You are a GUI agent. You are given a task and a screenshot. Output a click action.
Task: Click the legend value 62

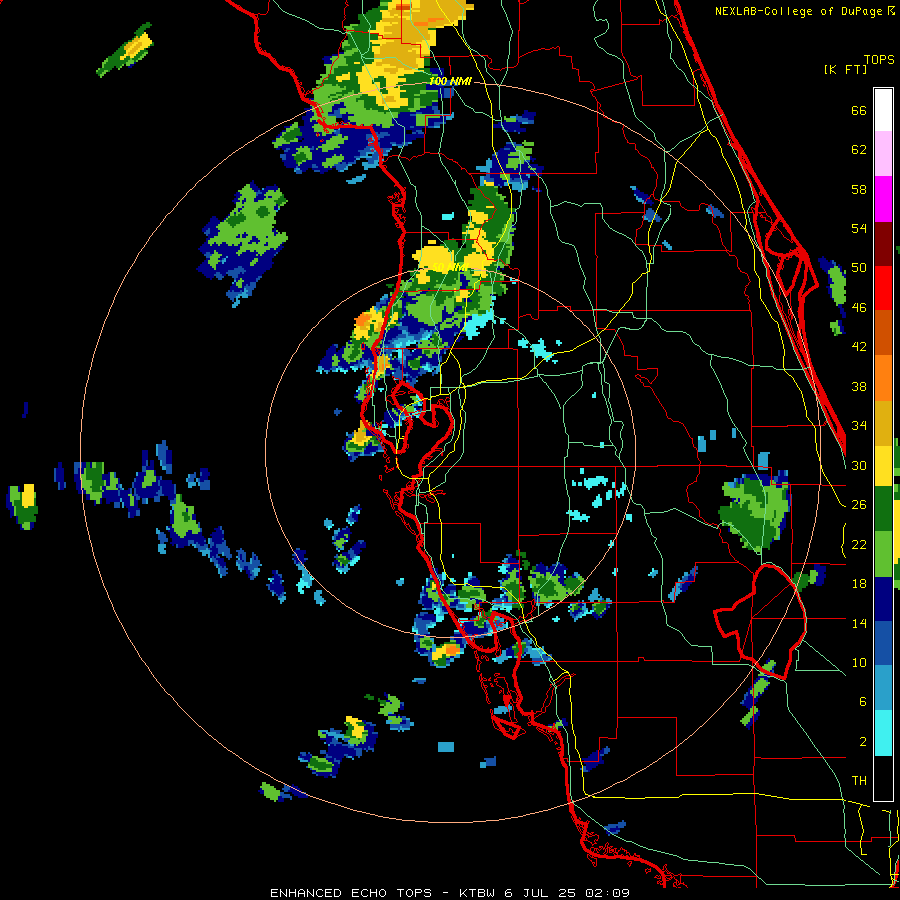click(x=859, y=150)
